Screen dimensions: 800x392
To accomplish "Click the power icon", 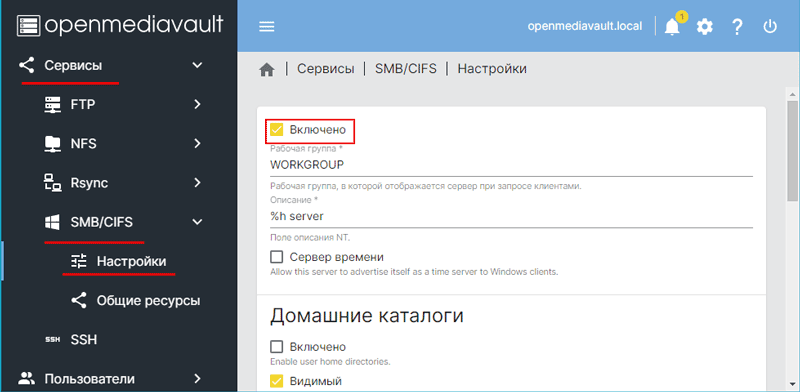I will [769, 27].
